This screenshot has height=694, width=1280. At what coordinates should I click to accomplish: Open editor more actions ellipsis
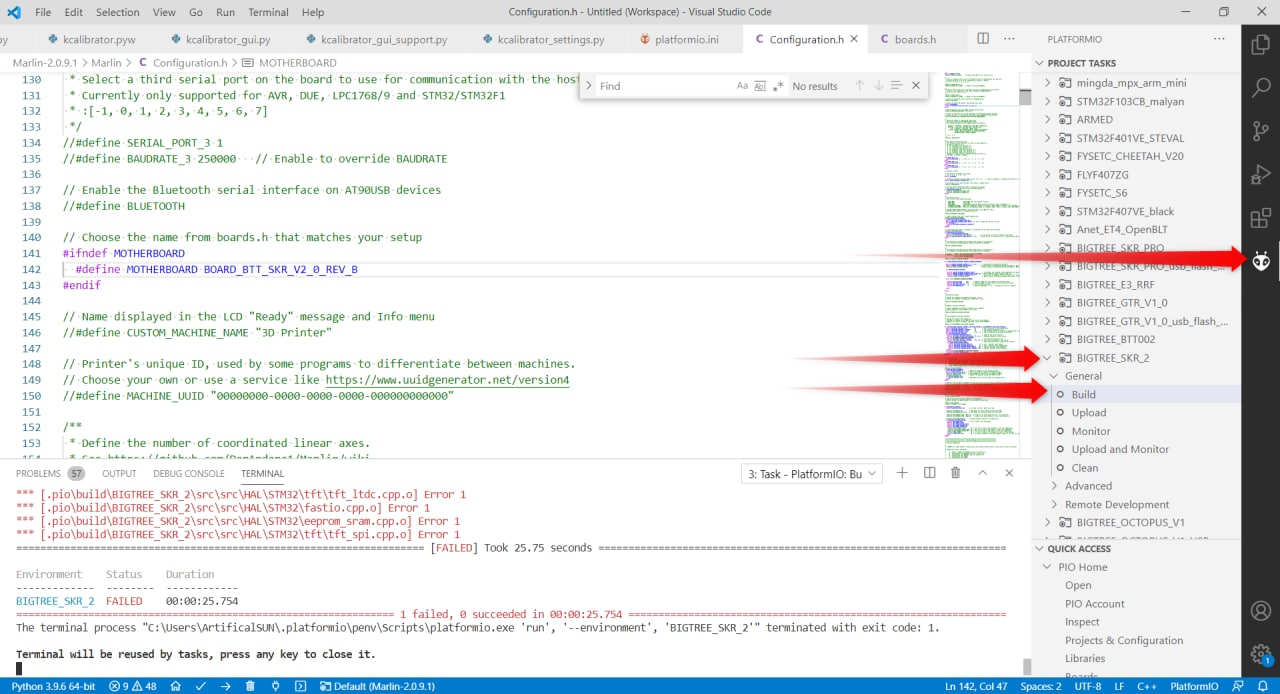(x=1011, y=39)
